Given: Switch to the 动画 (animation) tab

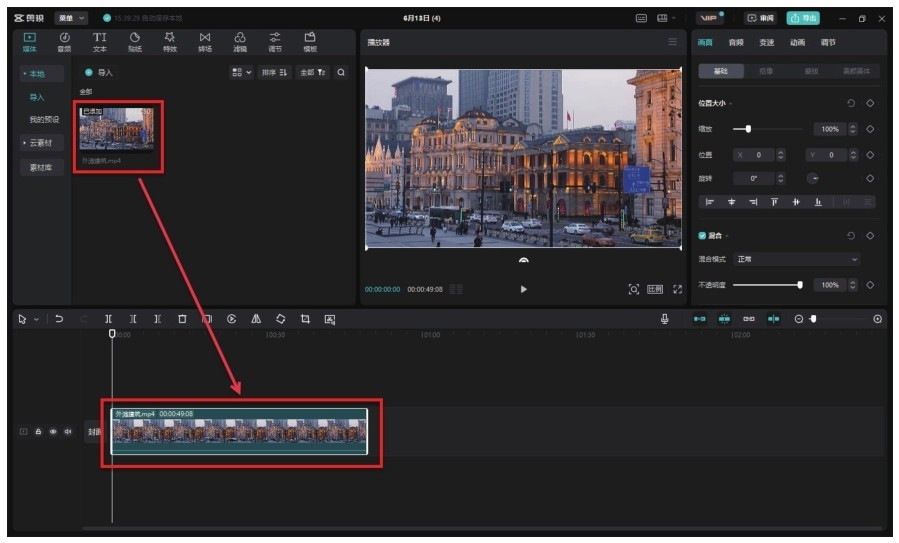Looking at the screenshot, I should tap(797, 43).
